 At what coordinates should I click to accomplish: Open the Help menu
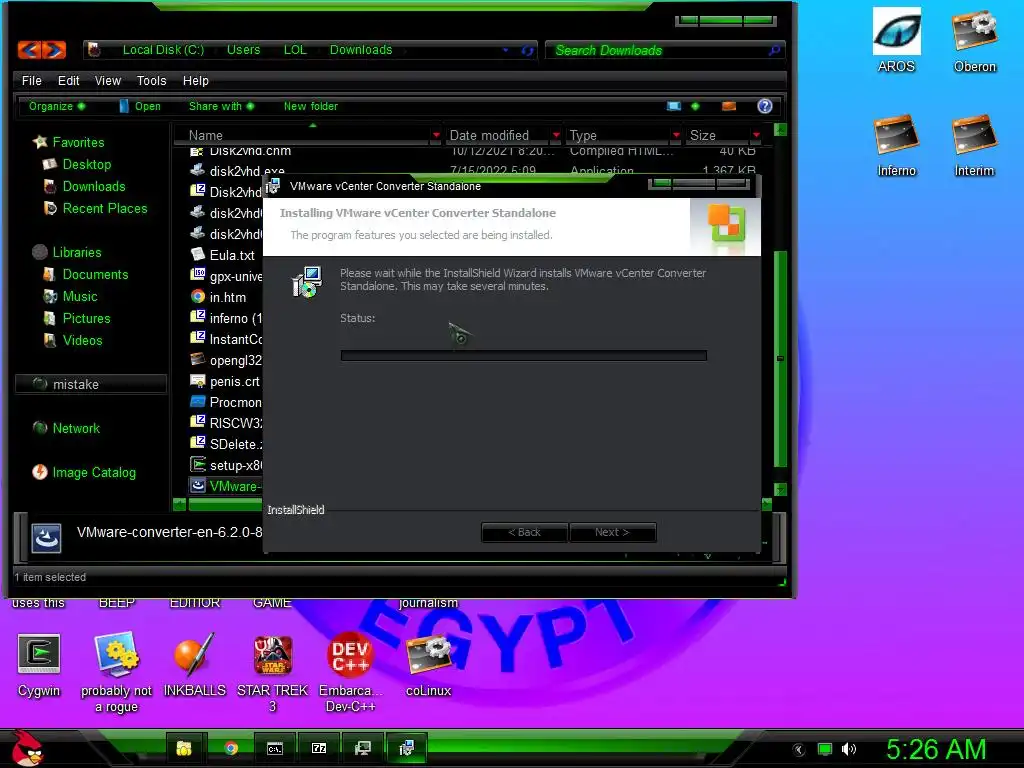[196, 80]
